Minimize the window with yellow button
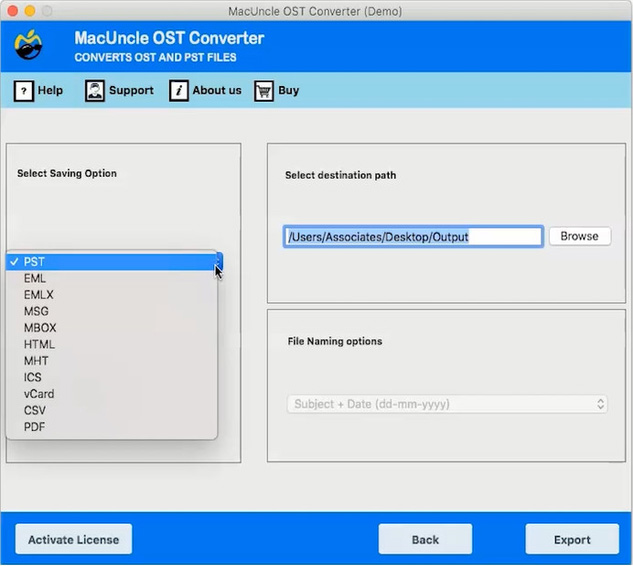 pyautogui.click(x=30, y=11)
